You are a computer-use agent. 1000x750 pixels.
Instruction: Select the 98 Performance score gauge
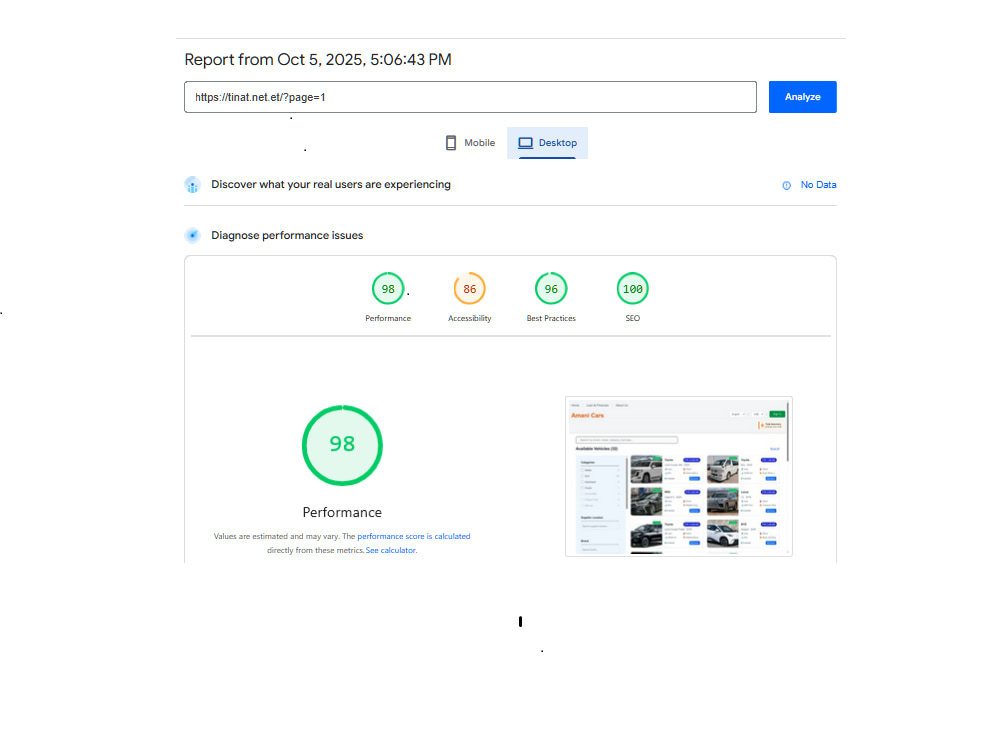(x=388, y=289)
